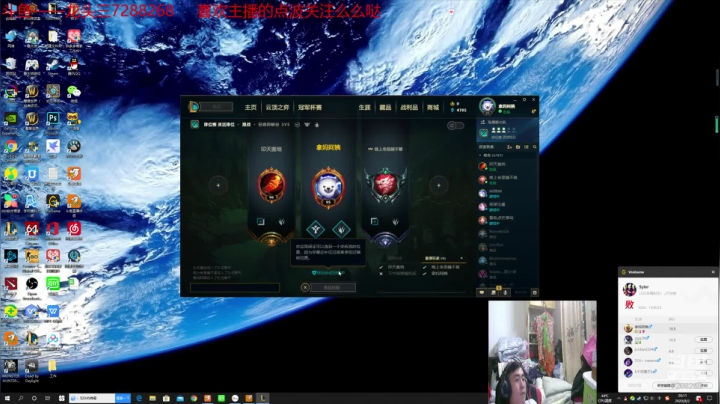Switch to League client taskbar icon
Viewport: 720px width, 404px height.
click(x=263, y=398)
